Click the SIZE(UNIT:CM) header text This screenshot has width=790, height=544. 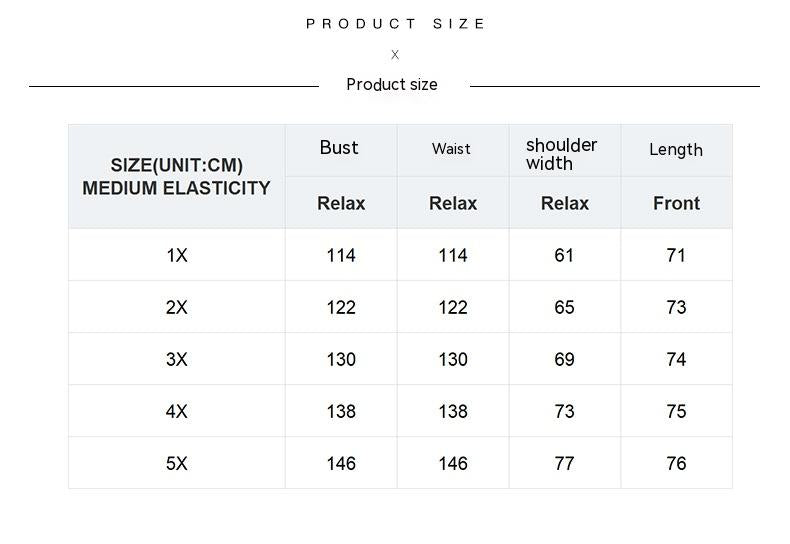(x=177, y=166)
